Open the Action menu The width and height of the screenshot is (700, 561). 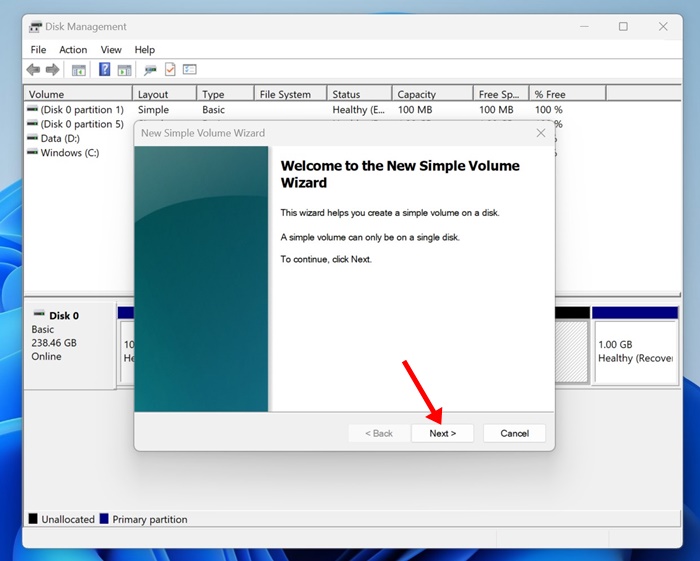pos(73,50)
